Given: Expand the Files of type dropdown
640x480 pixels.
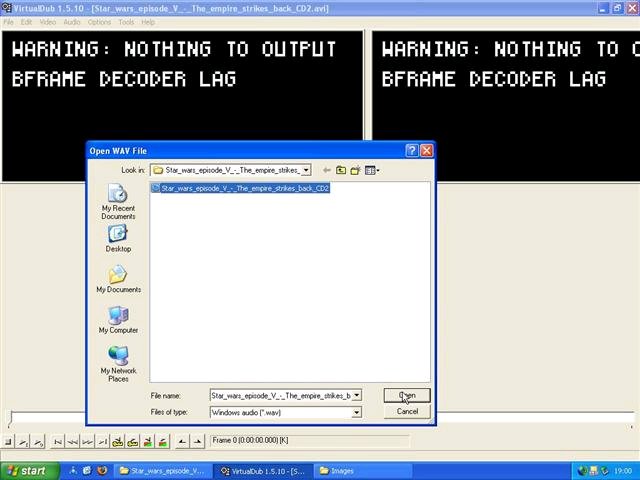Looking at the screenshot, I should pos(356,413).
